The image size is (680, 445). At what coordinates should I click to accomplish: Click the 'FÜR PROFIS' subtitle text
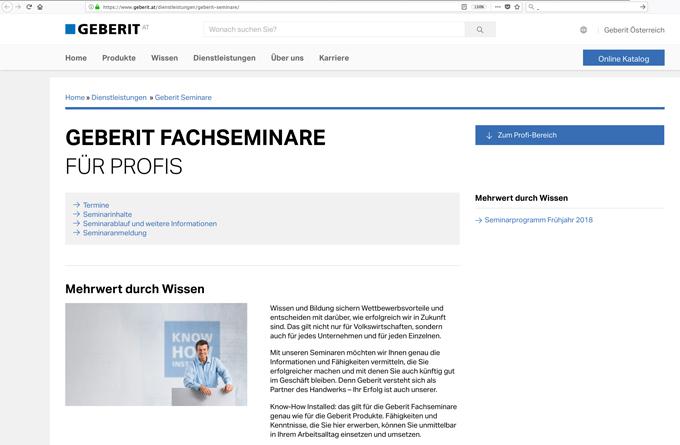[x=124, y=167]
